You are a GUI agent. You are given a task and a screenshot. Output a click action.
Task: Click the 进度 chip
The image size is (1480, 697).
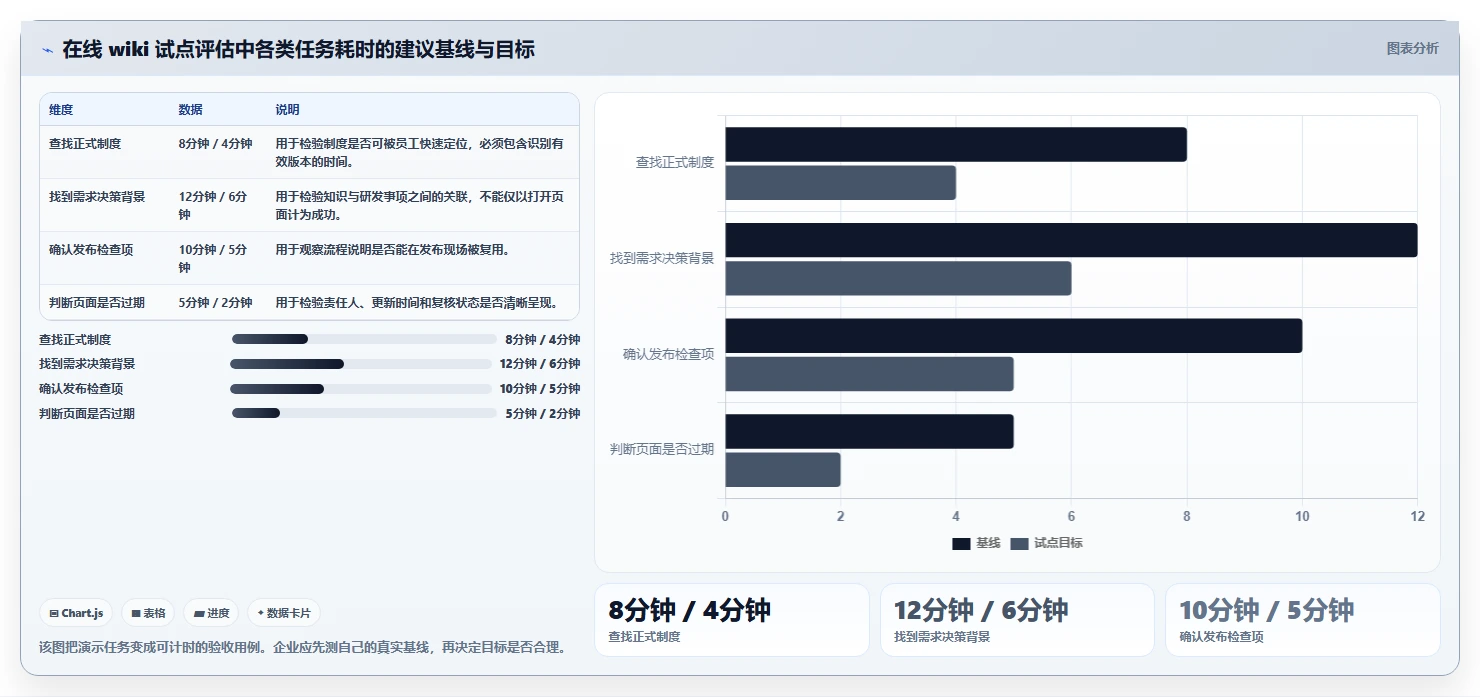coord(211,613)
